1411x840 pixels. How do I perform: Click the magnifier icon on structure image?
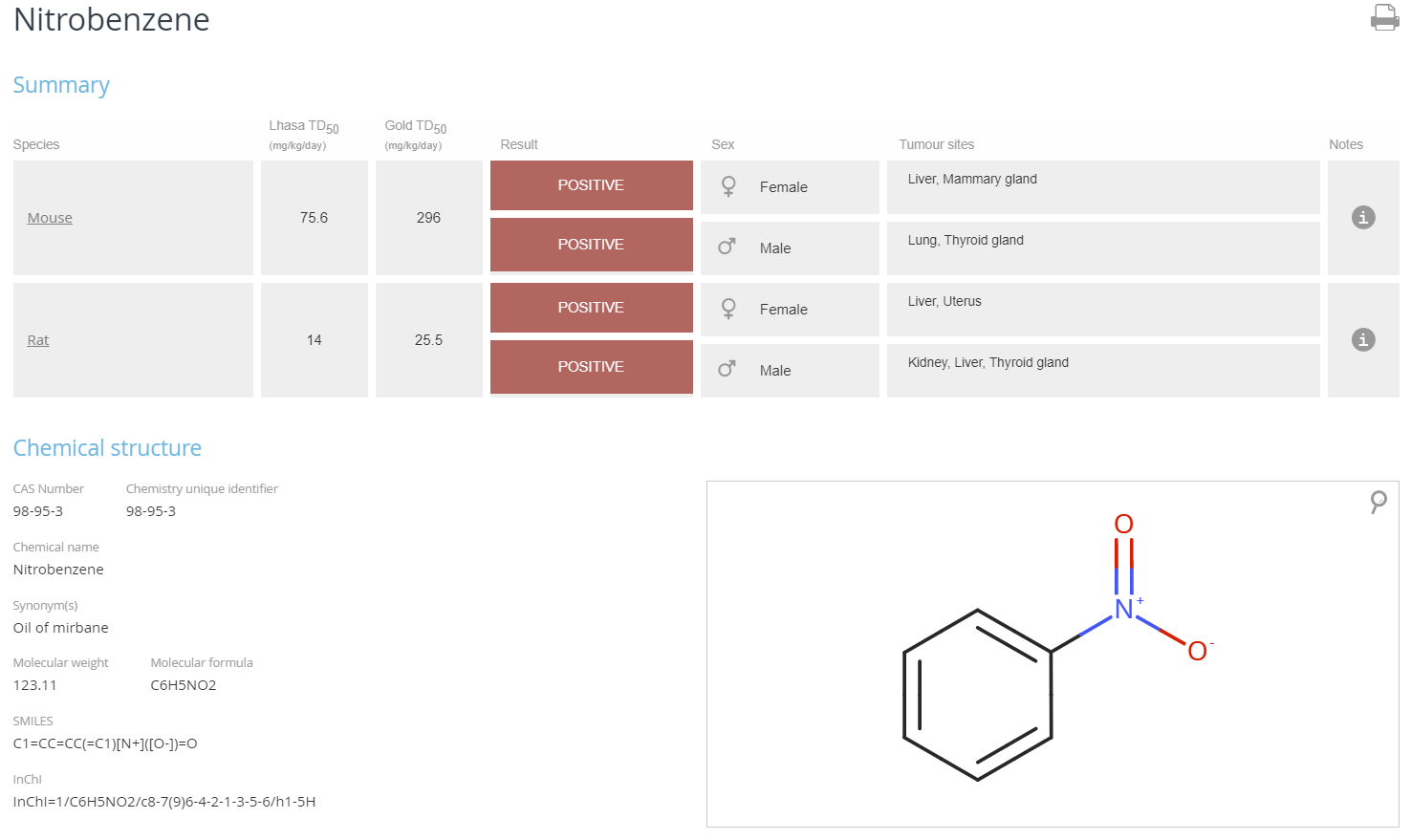coord(1378,501)
